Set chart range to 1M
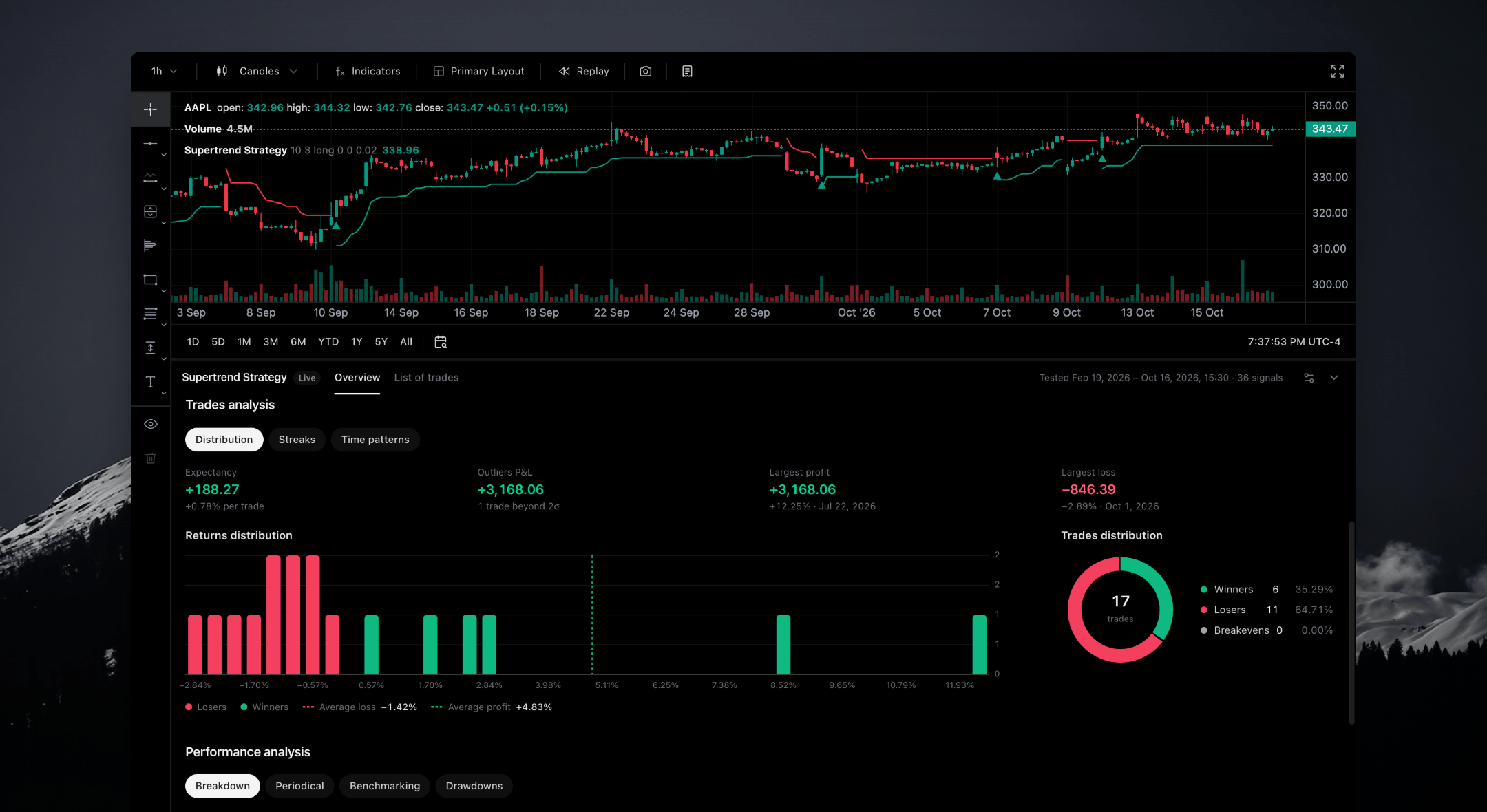1487x812 pixels. (x=244, y=342)
